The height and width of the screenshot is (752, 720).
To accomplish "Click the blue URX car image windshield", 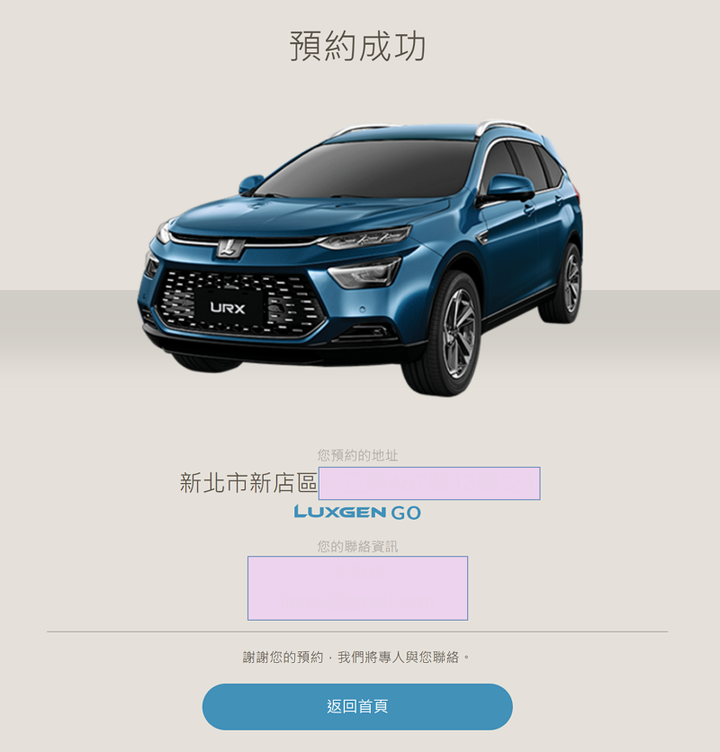I will 369,169.
